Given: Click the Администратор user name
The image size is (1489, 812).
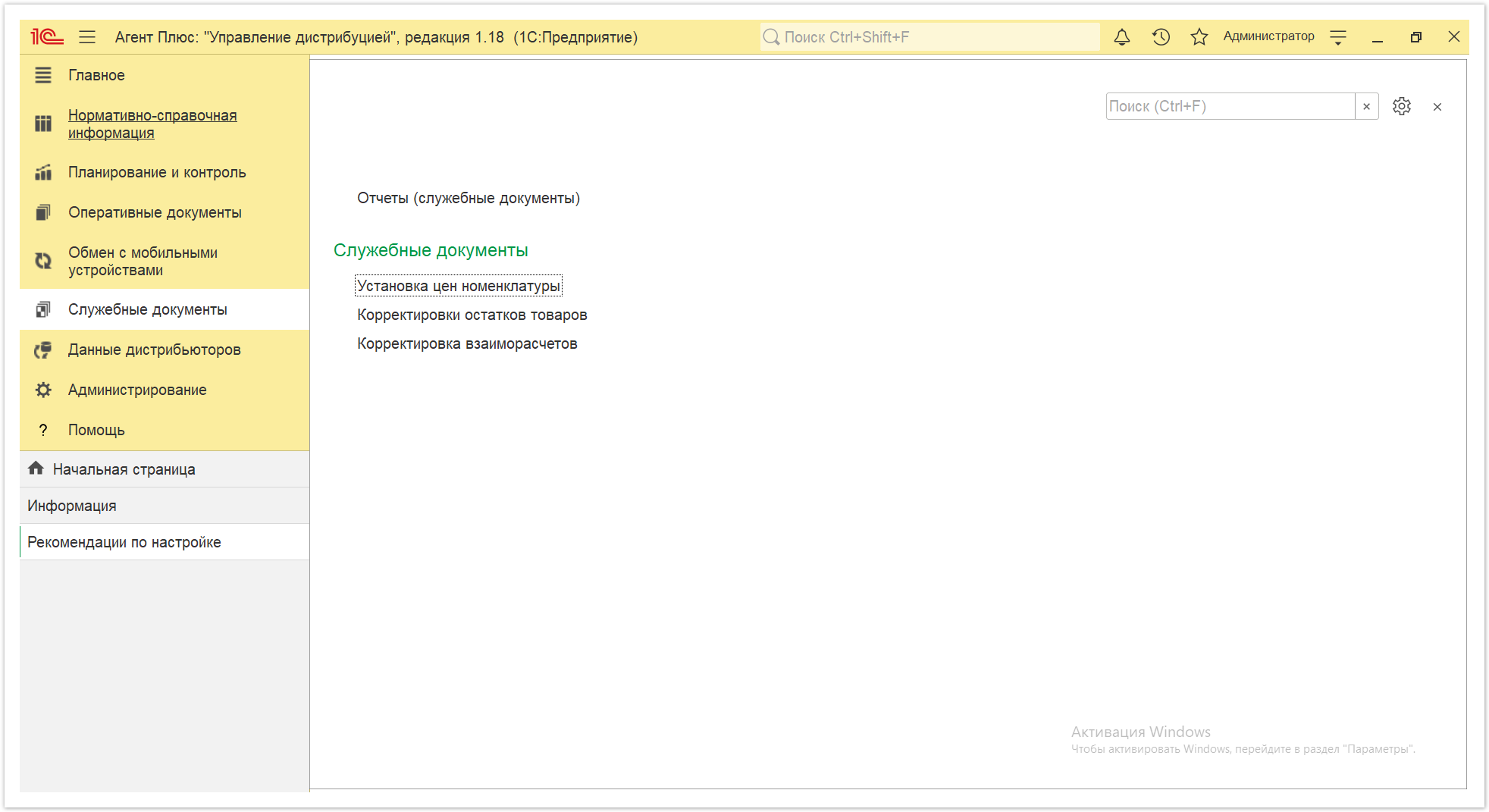Looking at the screenshot, I should 1268,36.
